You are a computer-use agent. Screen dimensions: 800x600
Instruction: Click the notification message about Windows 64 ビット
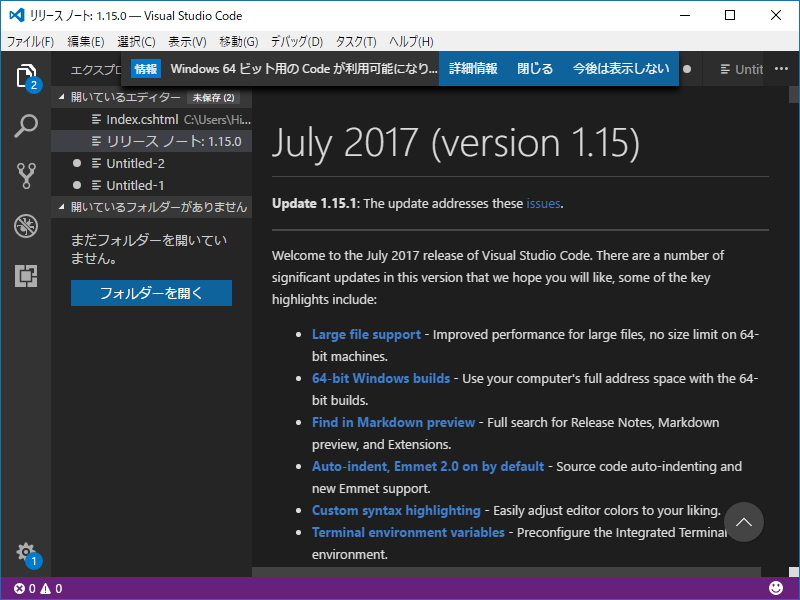[304, 68]
